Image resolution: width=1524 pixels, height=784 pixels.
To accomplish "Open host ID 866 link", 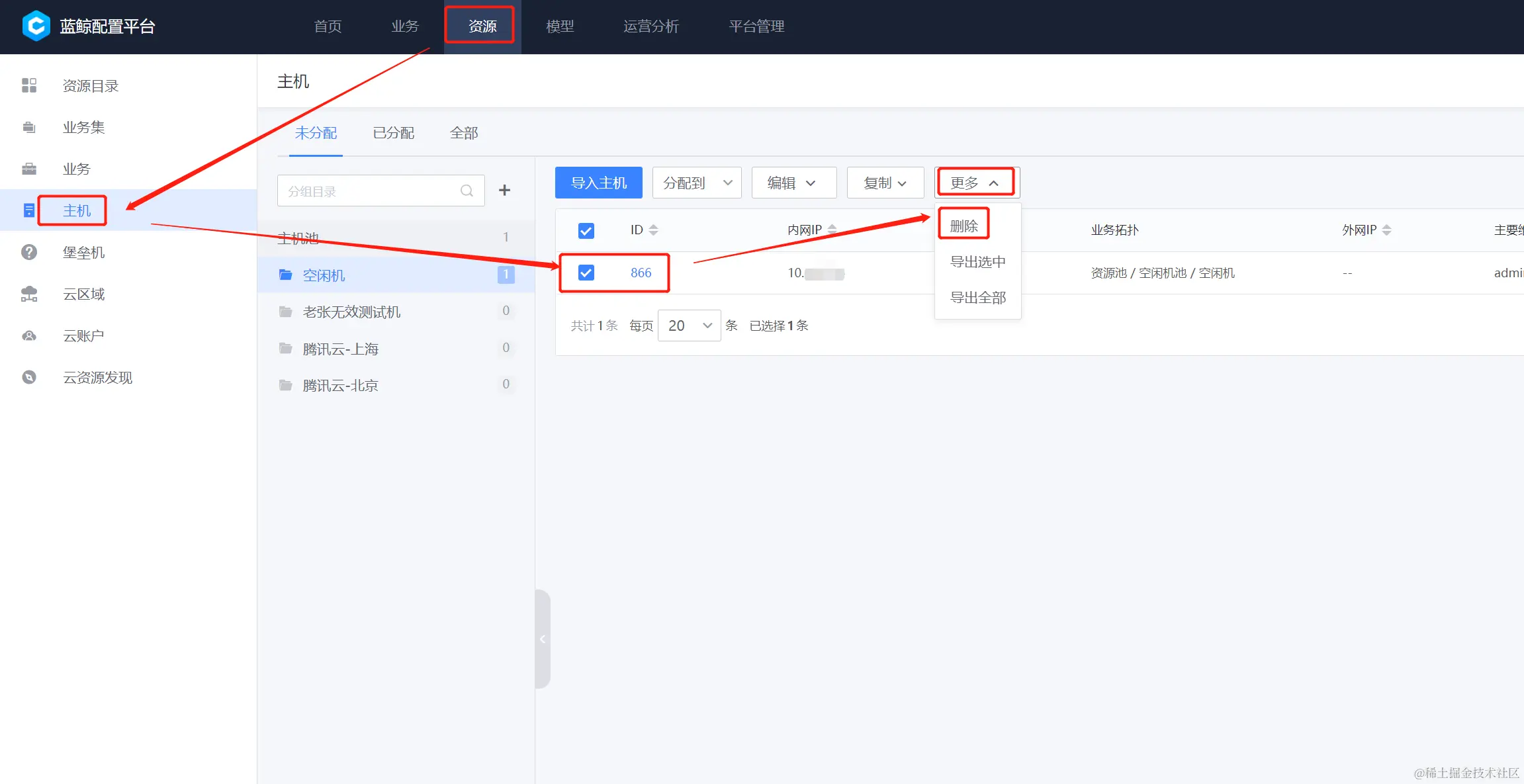I will [x=641, y=273].
